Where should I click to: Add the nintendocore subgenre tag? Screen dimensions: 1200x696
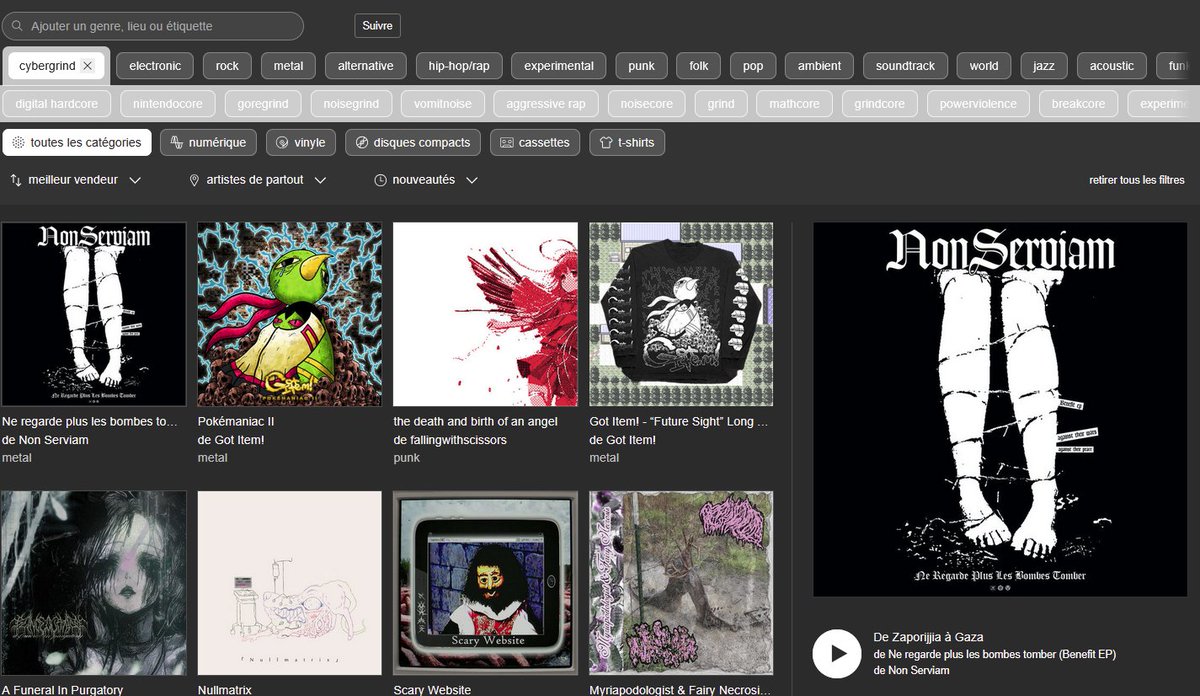[167, 104]
